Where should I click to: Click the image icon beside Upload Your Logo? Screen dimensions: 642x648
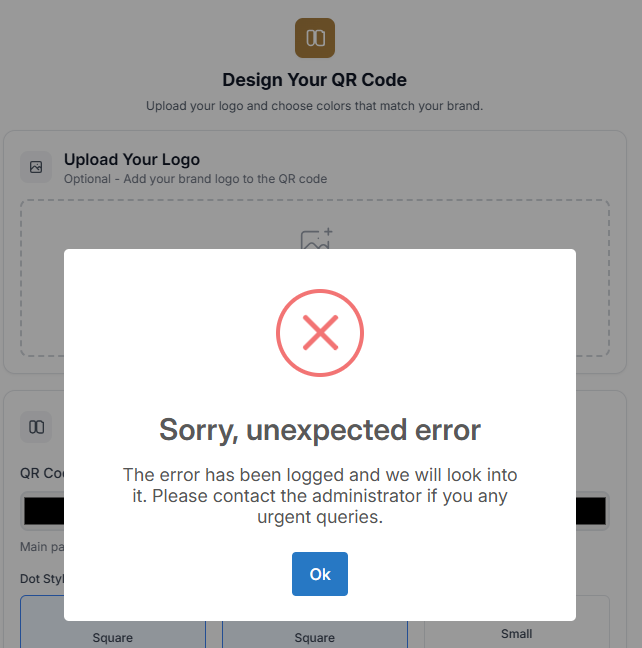tap(36, 167)
